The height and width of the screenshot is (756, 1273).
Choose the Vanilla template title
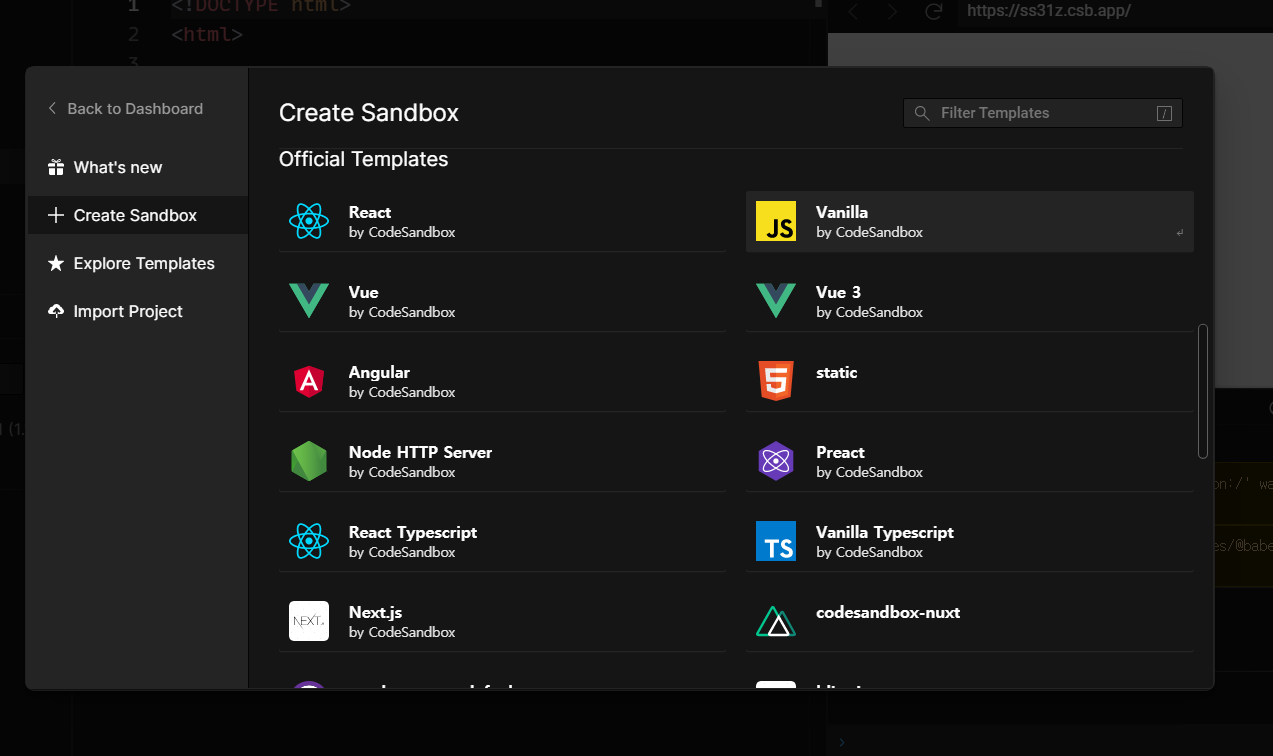coord(842,212)
